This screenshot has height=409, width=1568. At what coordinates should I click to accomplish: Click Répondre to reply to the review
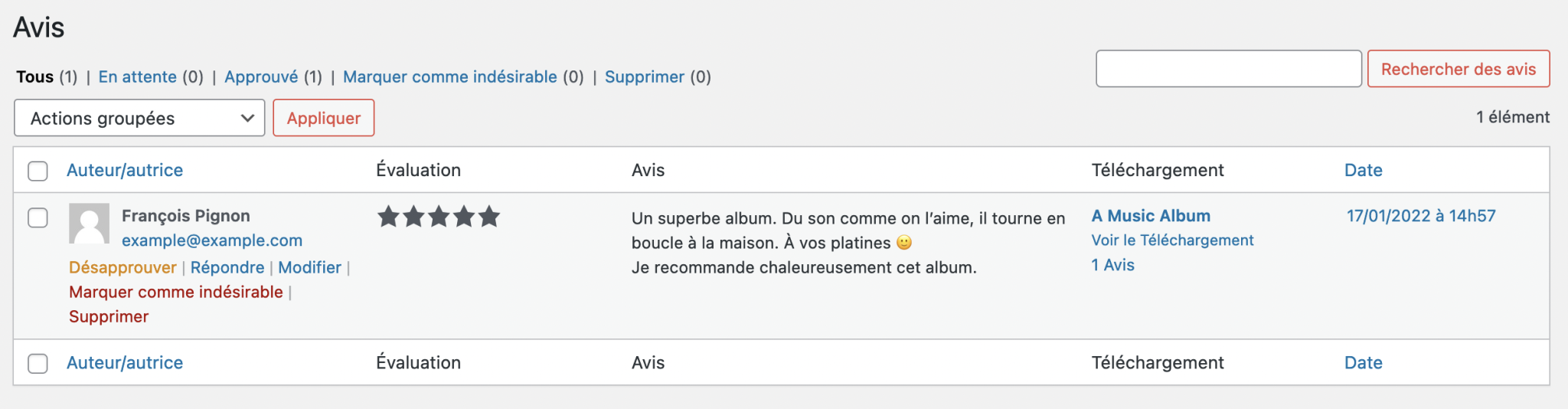(227, 267)
